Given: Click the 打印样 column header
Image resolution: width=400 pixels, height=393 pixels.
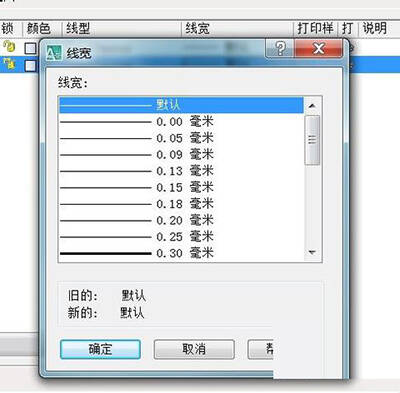Looking at the screenshot, I should coord(316,28).
